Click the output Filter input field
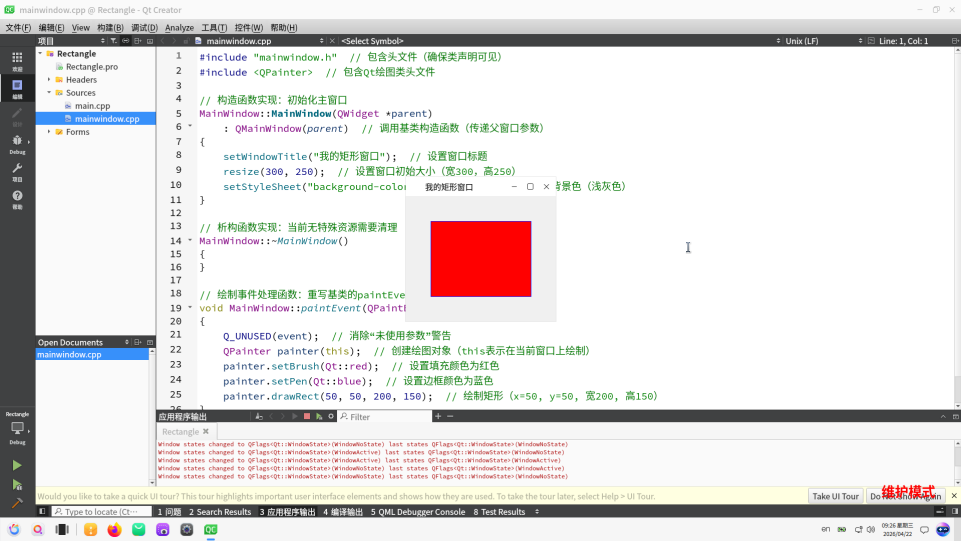The height and width of the screenshot is (541, 962). [x=385, y=416]
